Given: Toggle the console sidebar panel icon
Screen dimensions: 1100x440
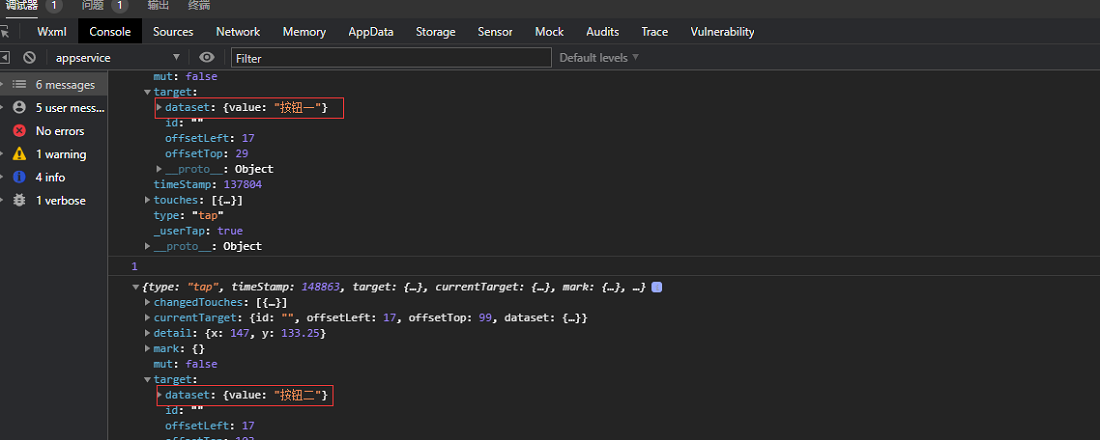Looking at the screenshot, I should [x=4, y=58].
